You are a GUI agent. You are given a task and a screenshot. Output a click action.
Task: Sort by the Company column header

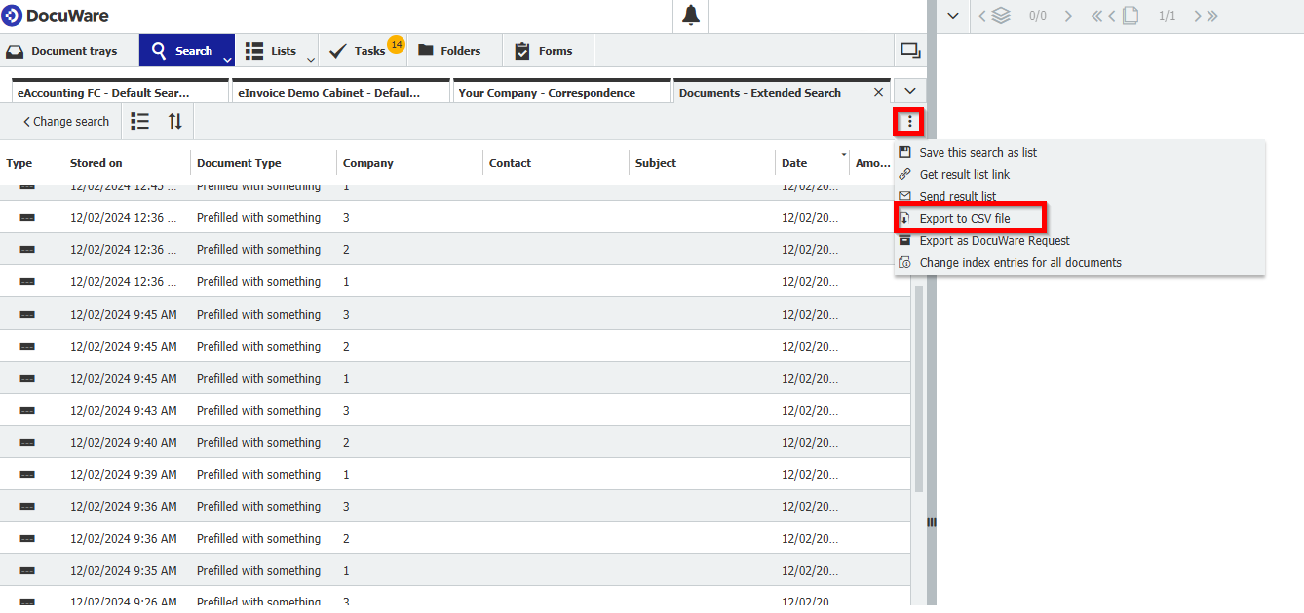368,163
